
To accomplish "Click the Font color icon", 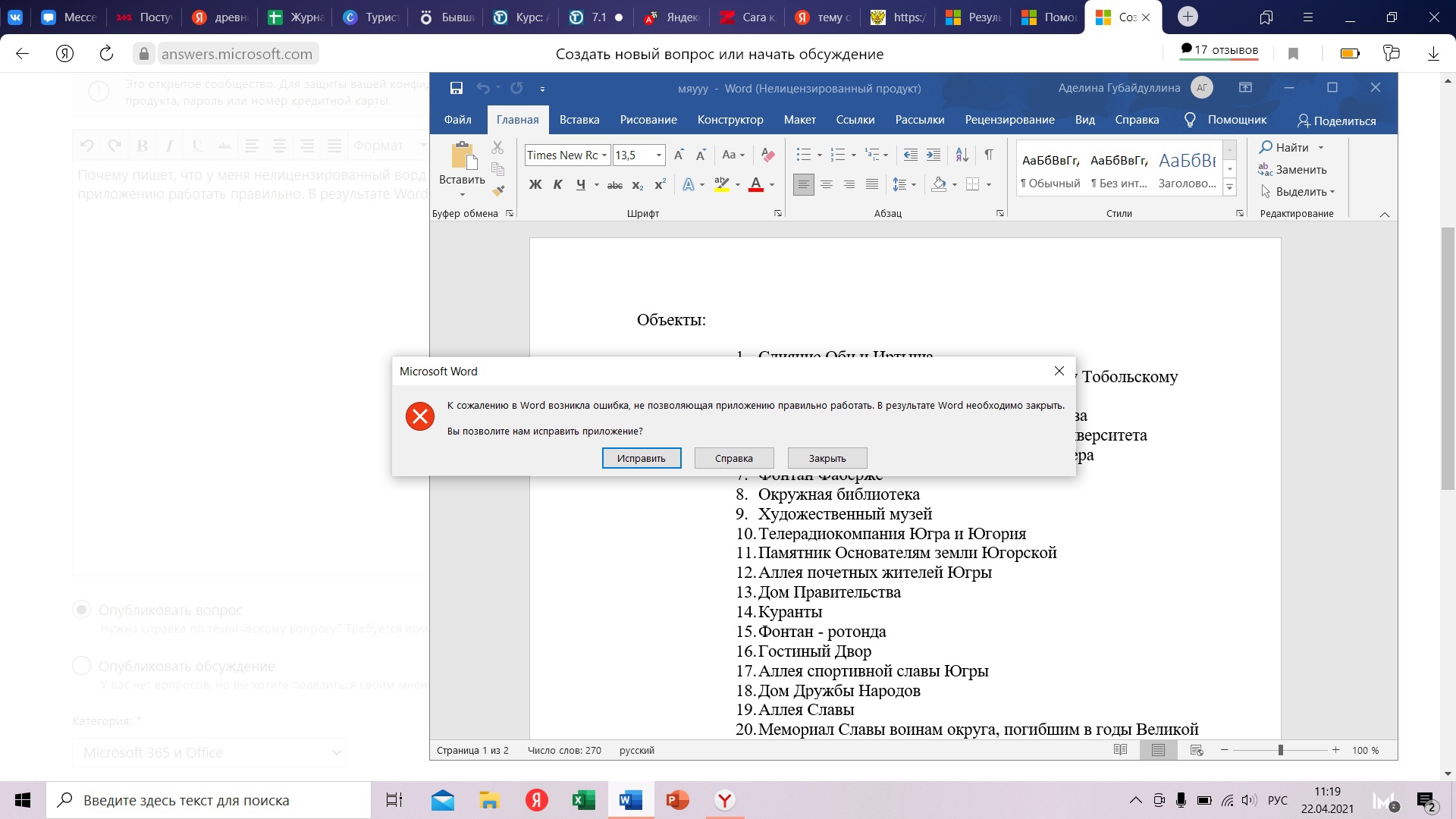I will click(x=756, y=184).
